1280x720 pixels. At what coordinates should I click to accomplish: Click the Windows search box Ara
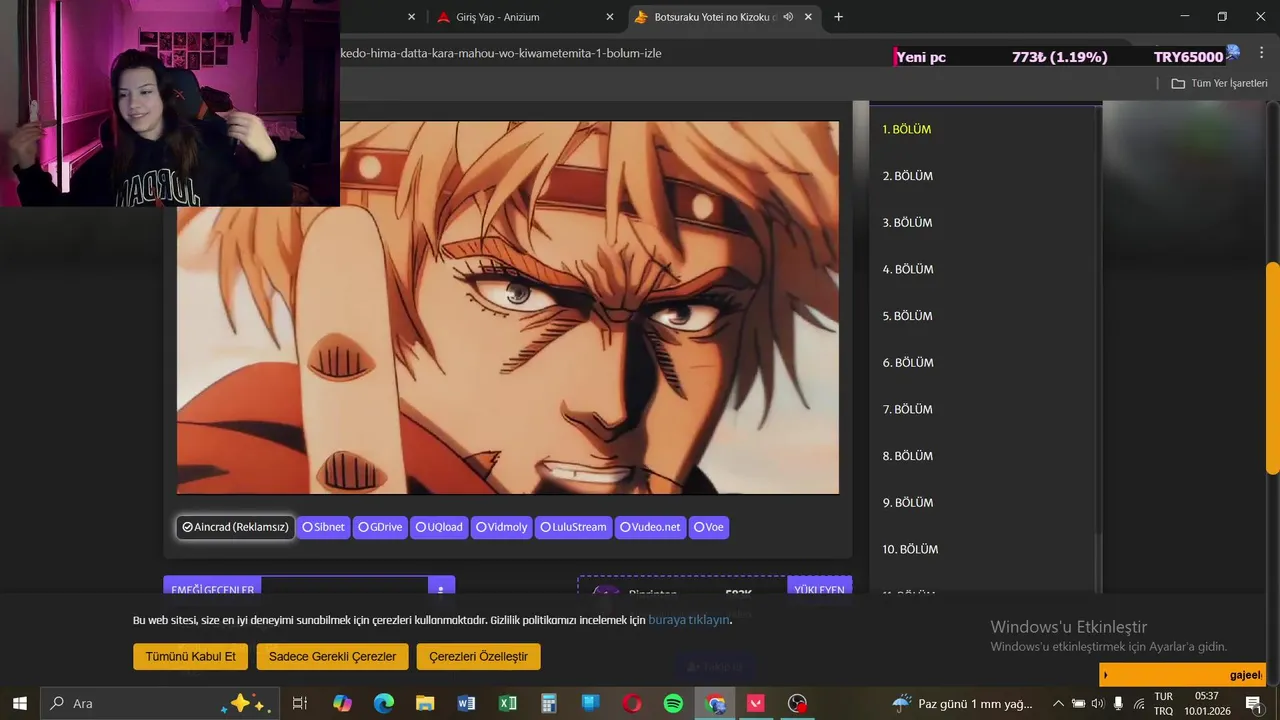pyautogui.click(x=158, y=703)
